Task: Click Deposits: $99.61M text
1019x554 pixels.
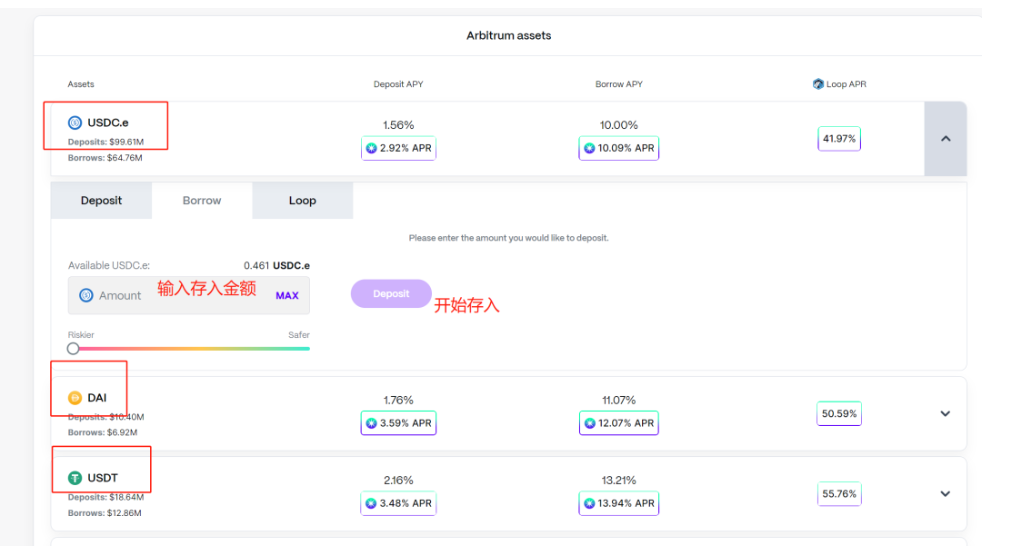Action: click(x=106, y=142)
